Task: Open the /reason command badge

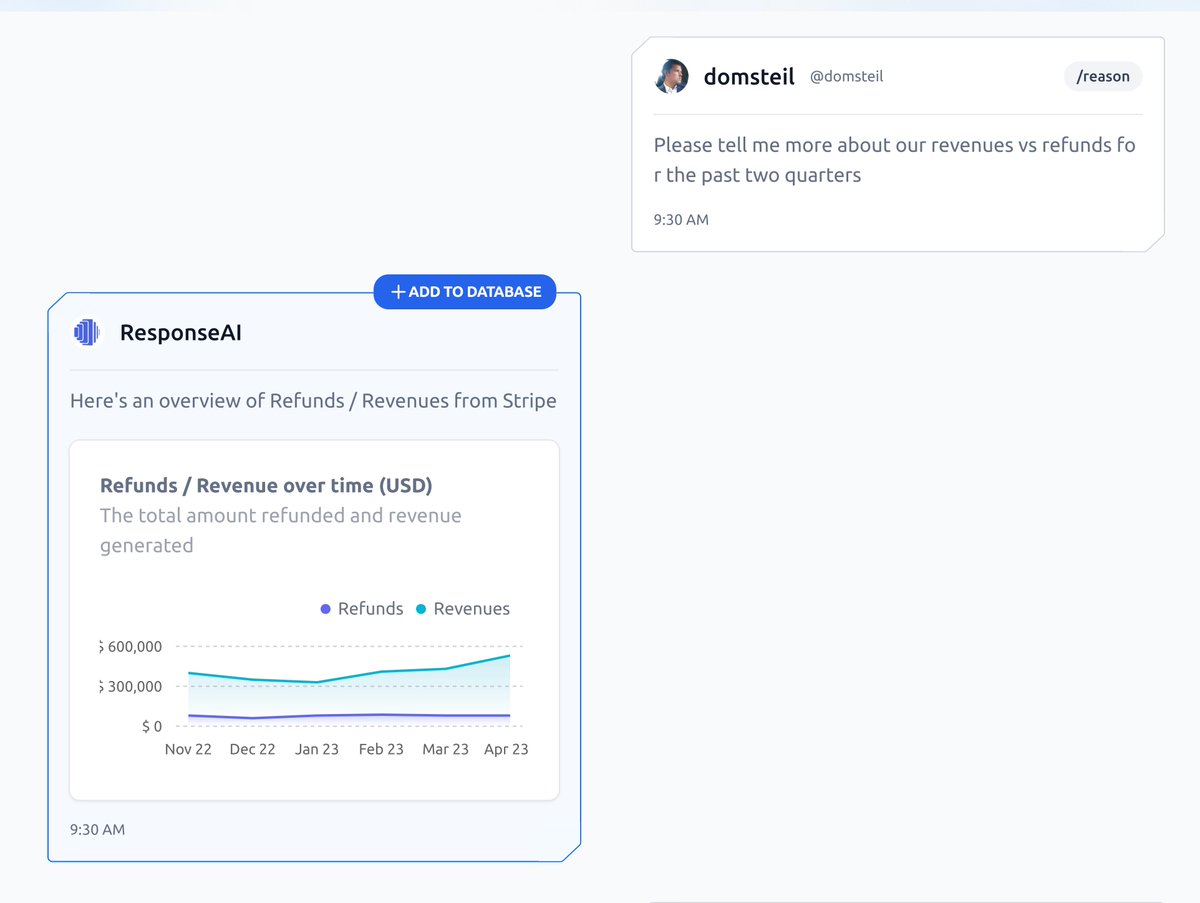Action: [1103, 76]
